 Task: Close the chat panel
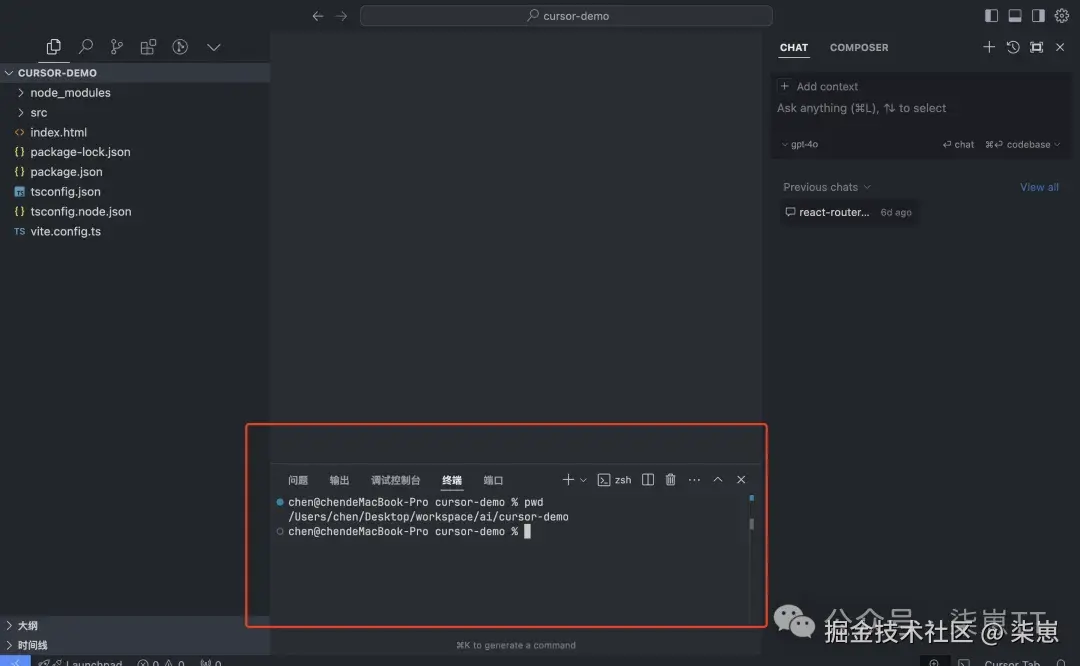pyautogui.click(x=1060, y=47)
